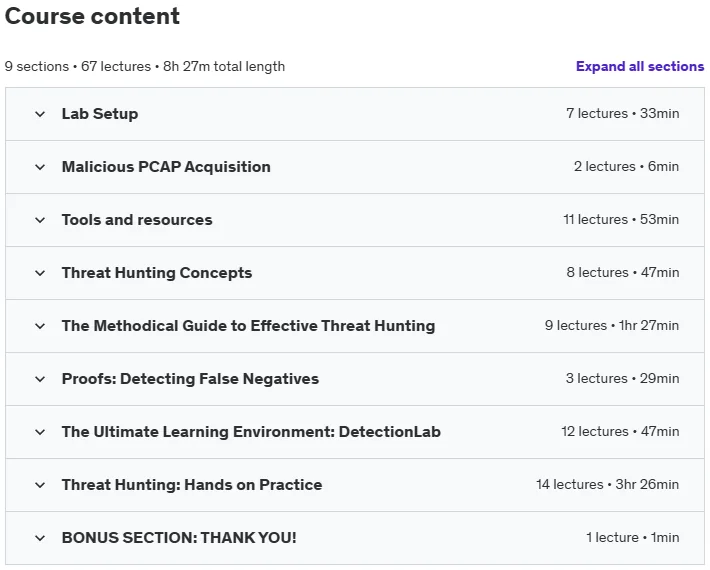Open the Lab Setup section title

point(100,114)
